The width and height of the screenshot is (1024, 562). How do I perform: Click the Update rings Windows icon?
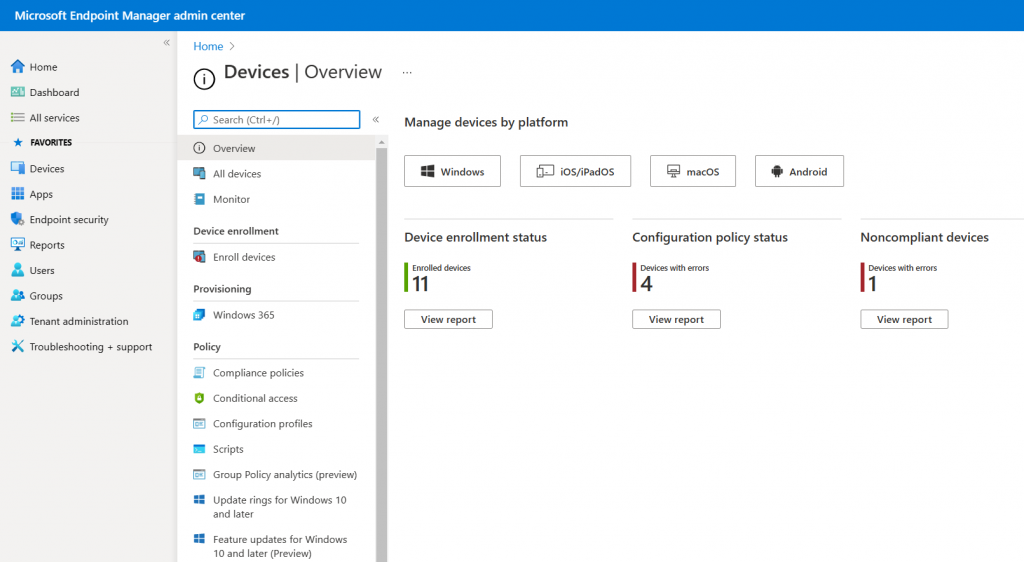pyautogui.click(x=199, y=500)
